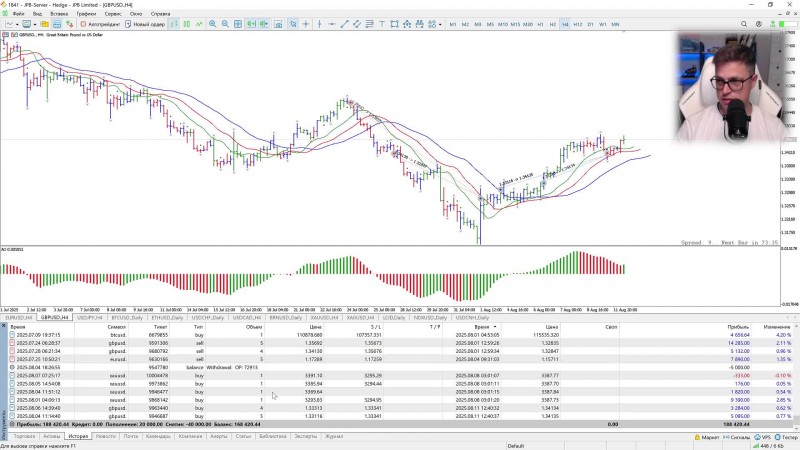Viewport: 800px width, 450px height.
Task: Click the zoom in magnifier icon
Action: (212, 24)
